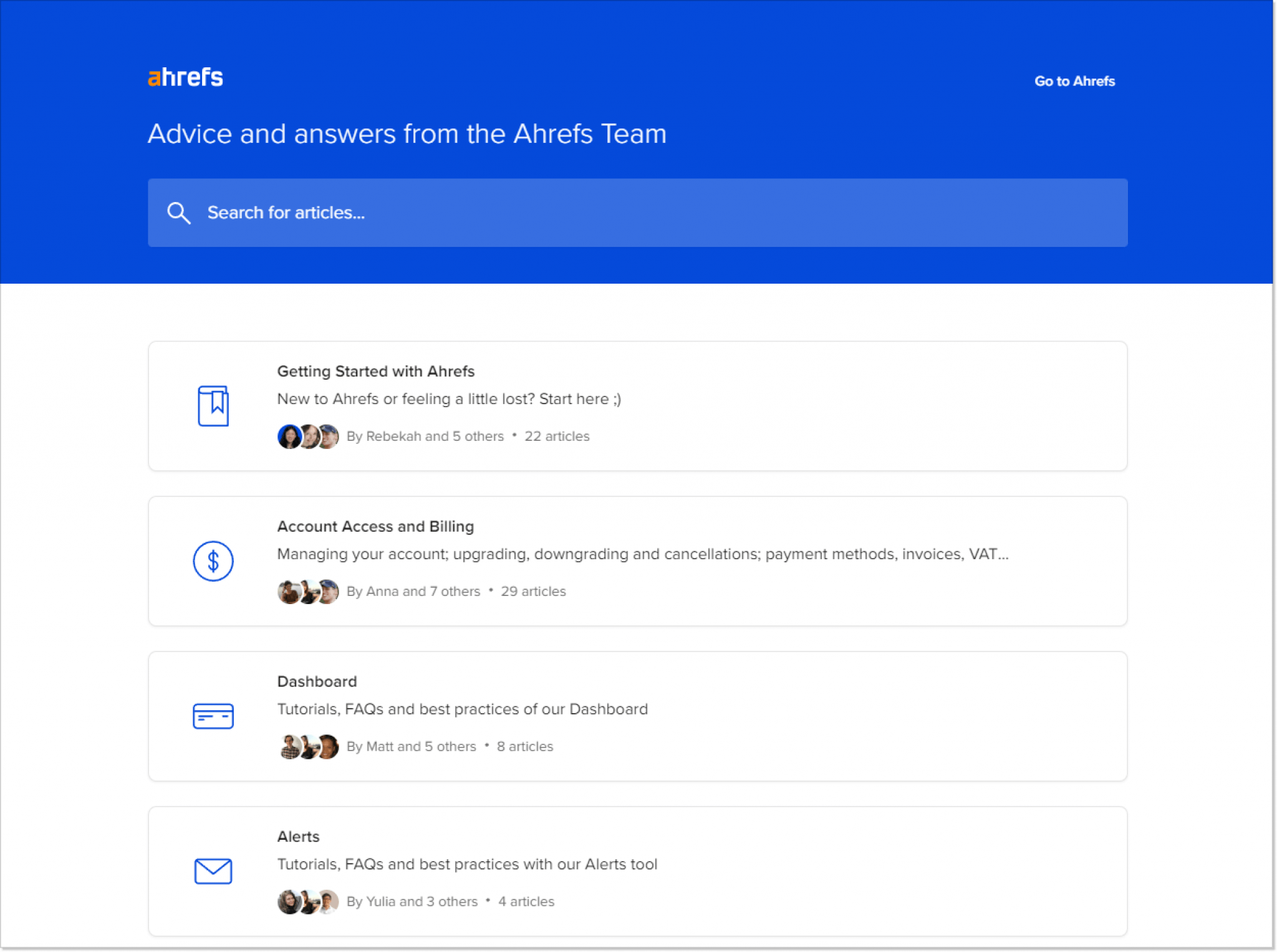The height and width of the screenshot is (952, 1277).
Task: Click the envelope icon for Alerts
Action: (213, 871)
